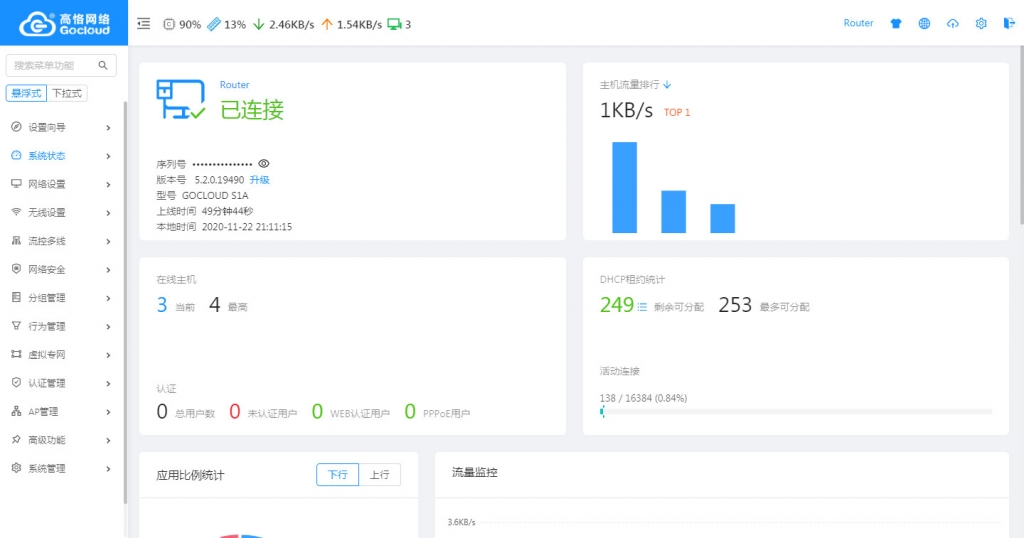Expand the 网络设置 menu
The height and width of the screenshot is (538, 1024).
point(60,184)
